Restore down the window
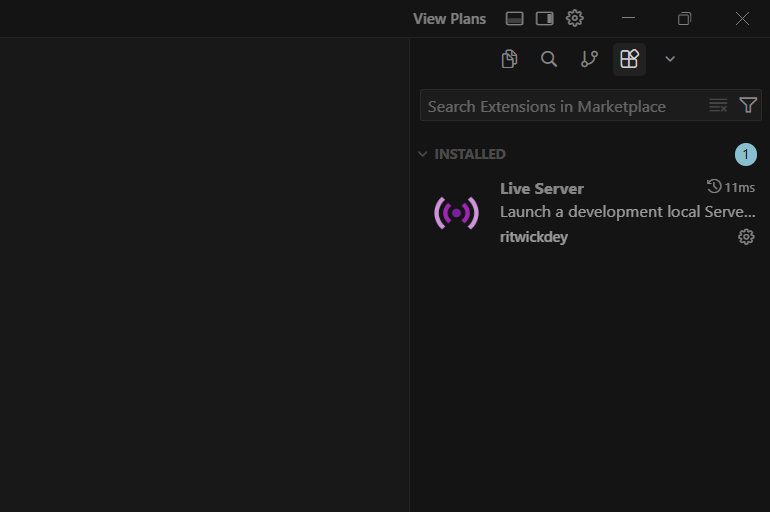Viewport: 770px width, 512px height. [x=685, y=19]
